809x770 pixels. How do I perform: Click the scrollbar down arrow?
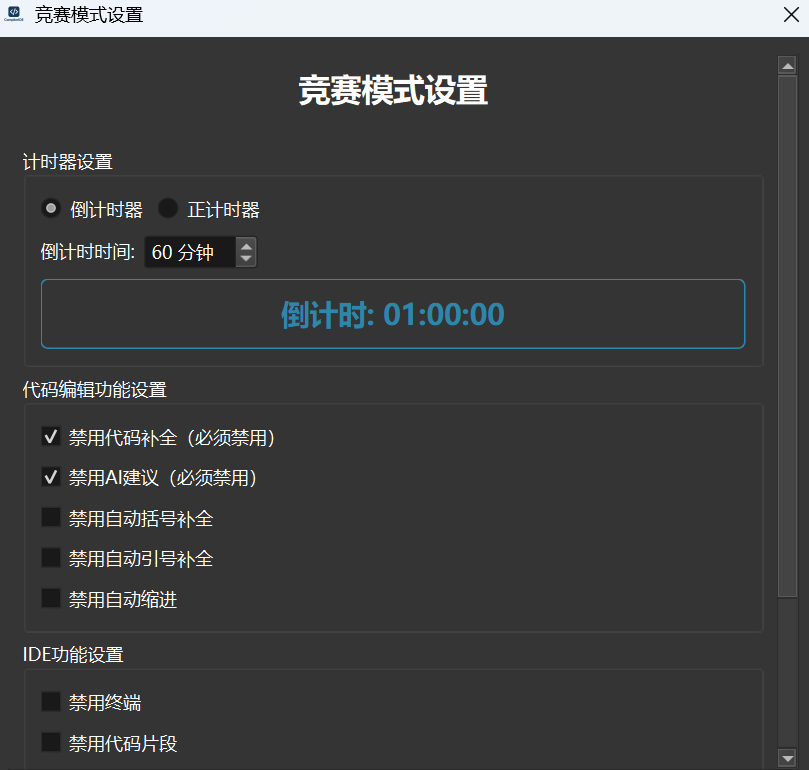[x=789, y=756]
